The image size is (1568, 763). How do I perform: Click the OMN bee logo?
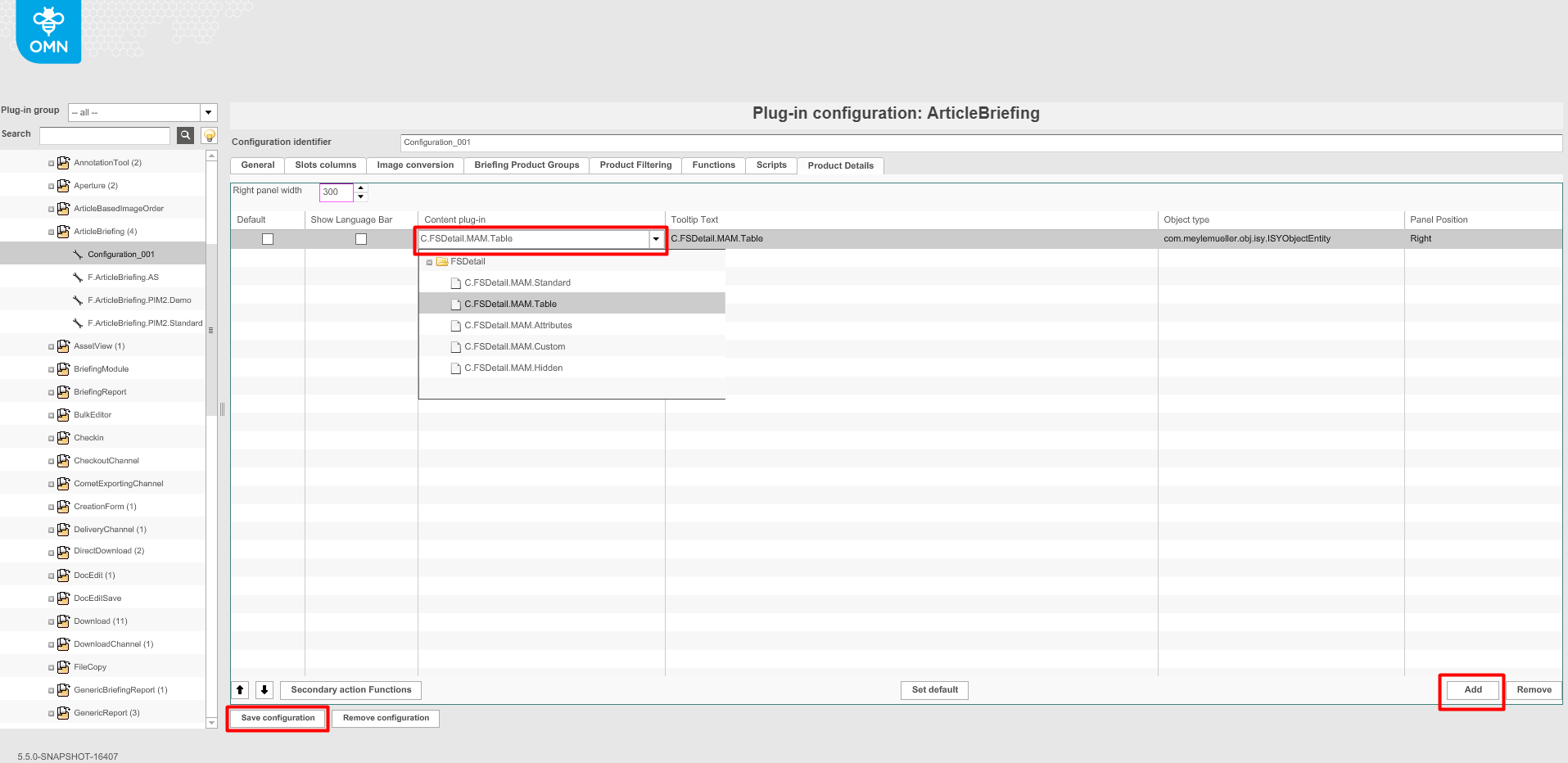(47, 31)
